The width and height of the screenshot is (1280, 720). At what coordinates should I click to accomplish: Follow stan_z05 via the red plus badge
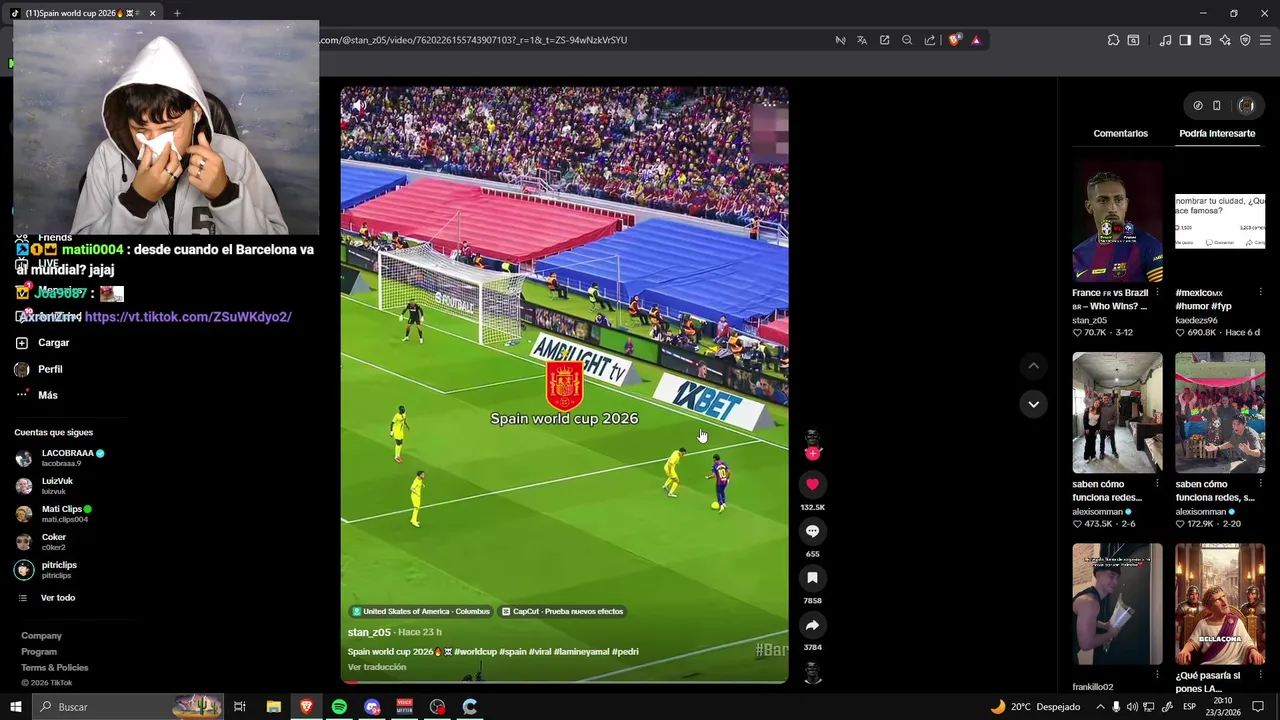coord(812,453)
